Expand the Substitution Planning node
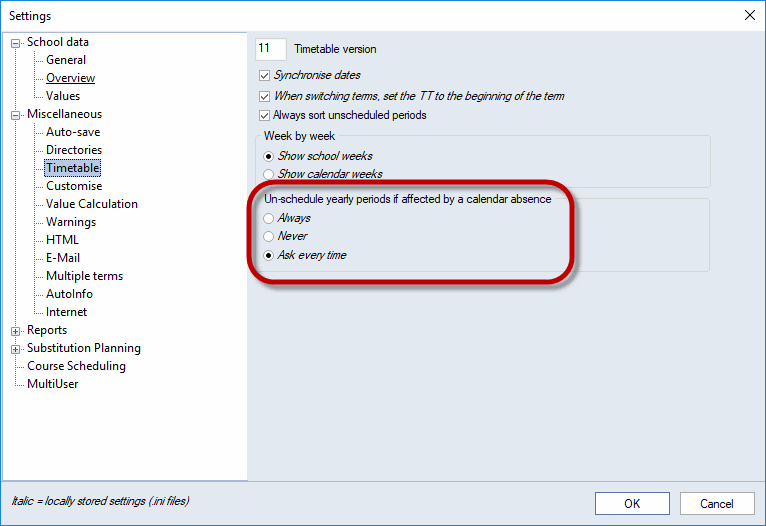This screenshot has height=526, width=766. (x=16, y=349)
